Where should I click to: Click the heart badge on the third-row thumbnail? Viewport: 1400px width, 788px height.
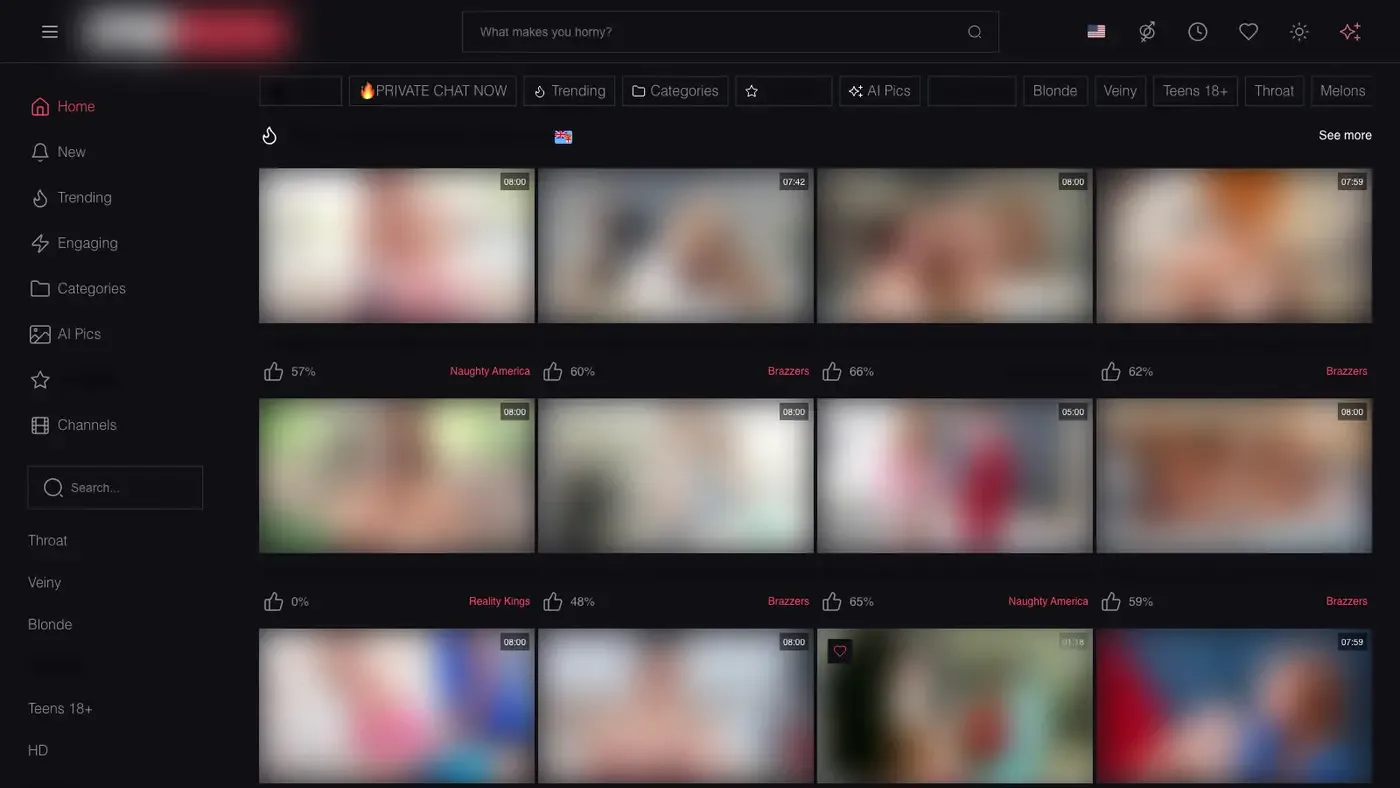pyautogui.click(x=840, y=651)
